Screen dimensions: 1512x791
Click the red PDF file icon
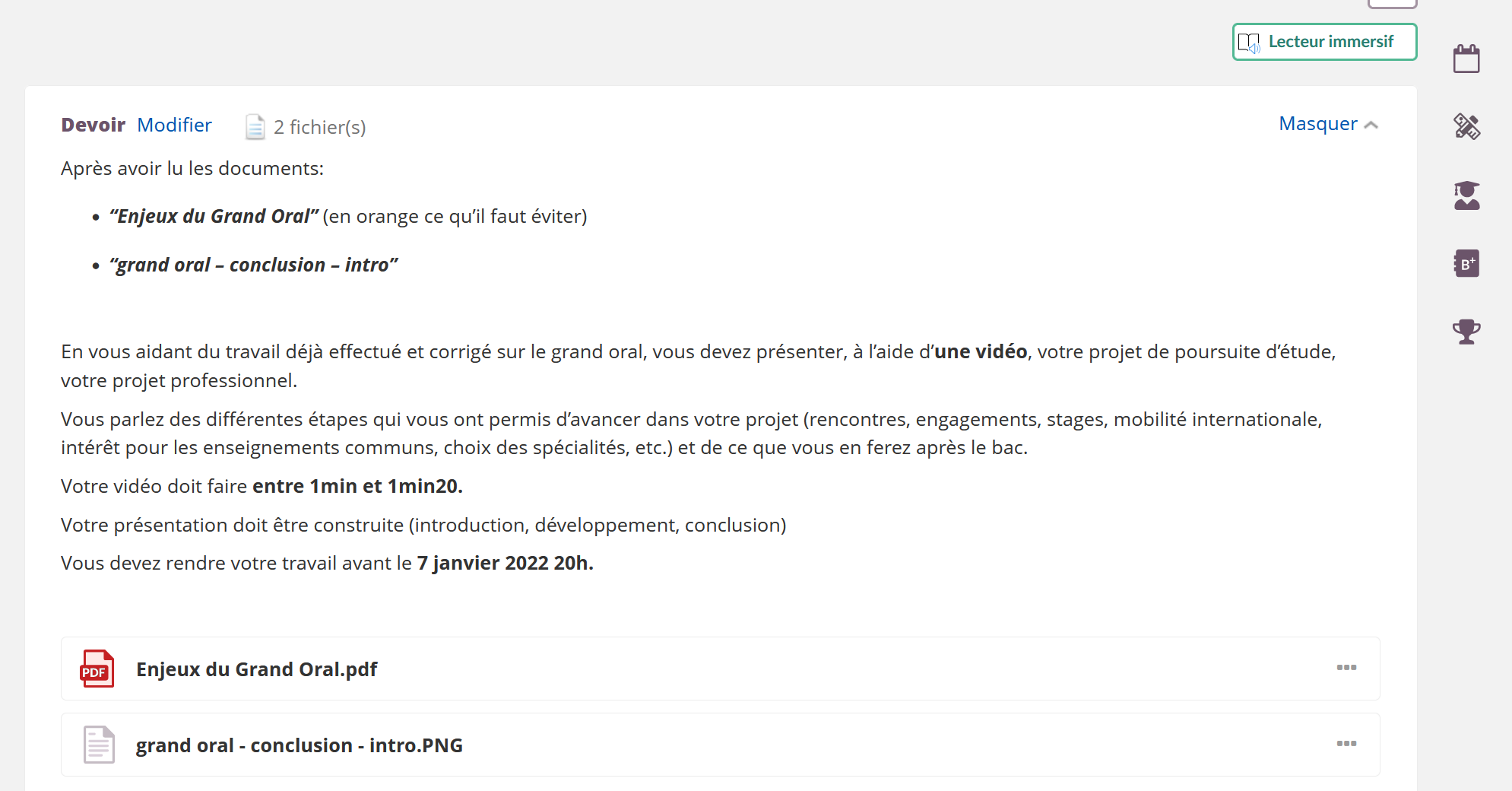click(x=97, y=669)
